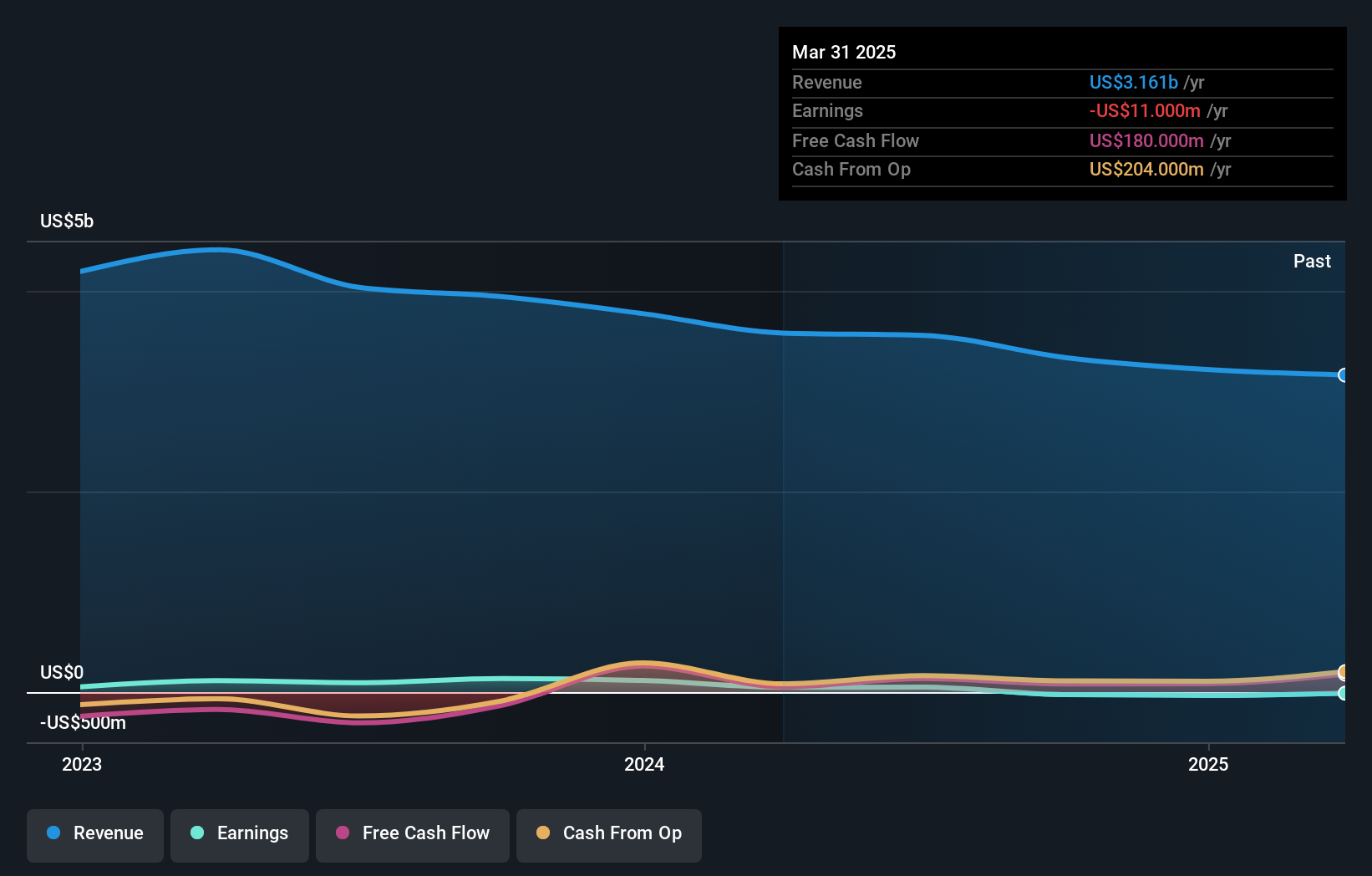Viewport: 1372px width, 876px height.
Task: Click the Revenue row label in the tooltip
Action: (826, 82)
